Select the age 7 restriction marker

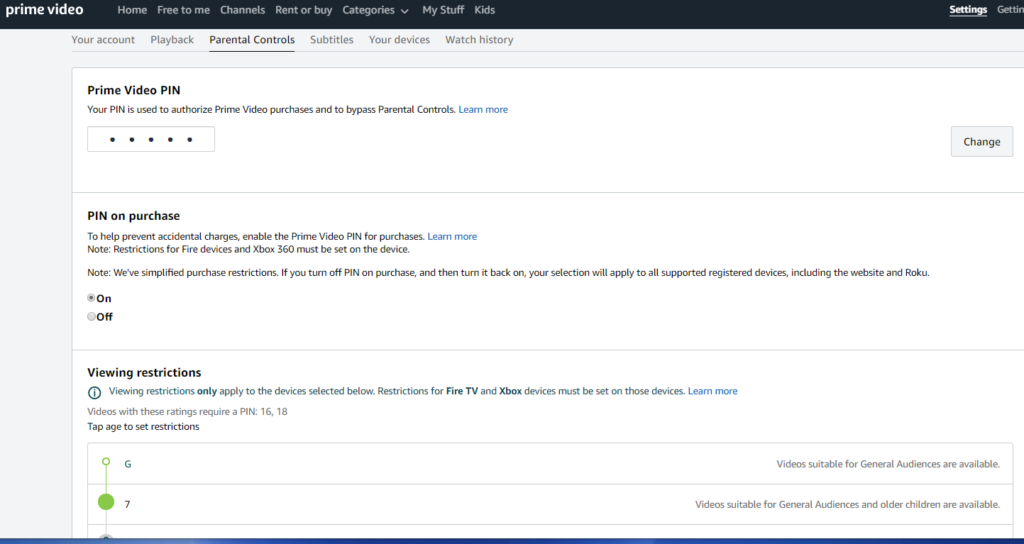point(106,502)
